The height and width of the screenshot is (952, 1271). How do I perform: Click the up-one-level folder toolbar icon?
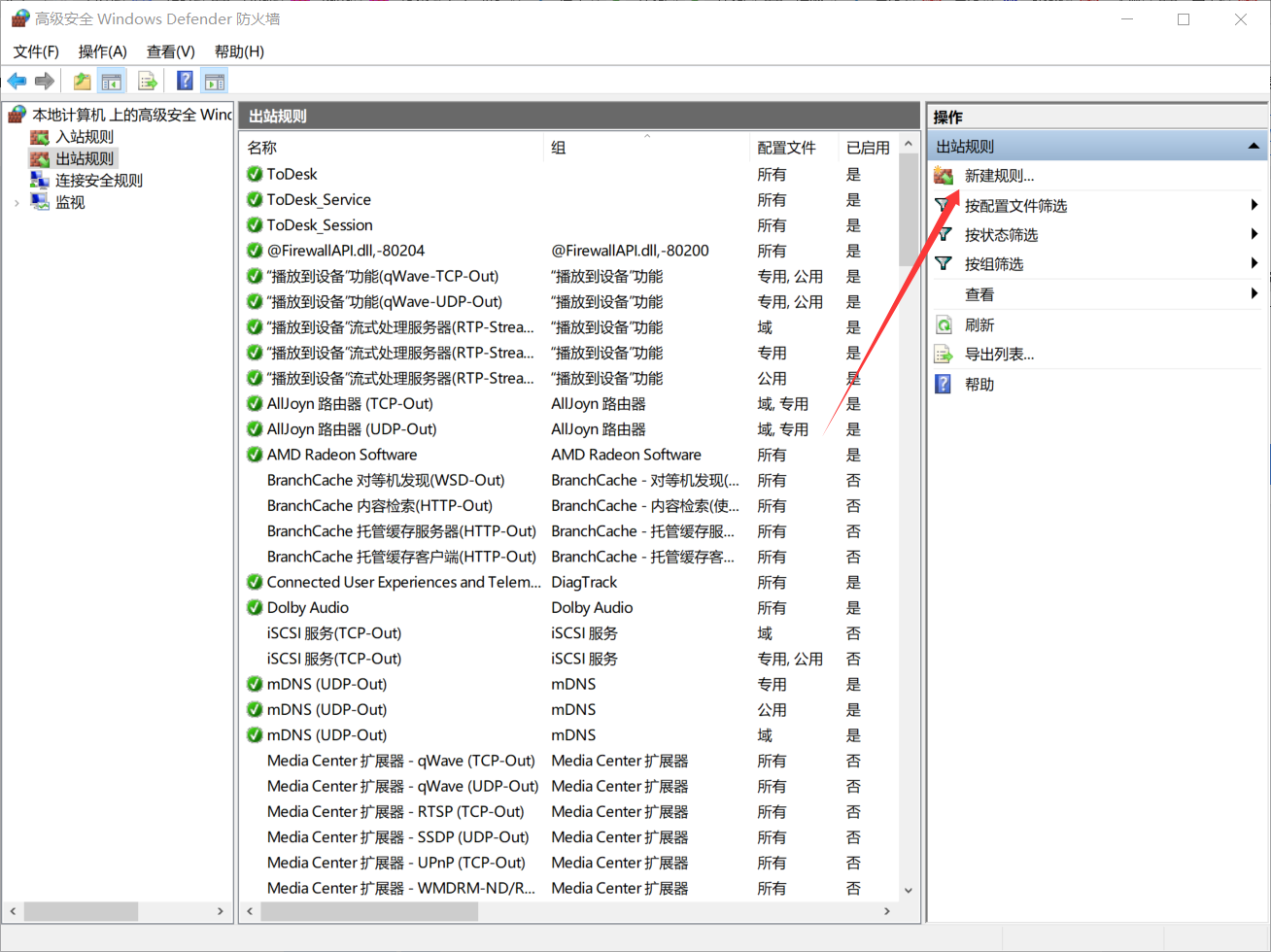click(83, 82)
